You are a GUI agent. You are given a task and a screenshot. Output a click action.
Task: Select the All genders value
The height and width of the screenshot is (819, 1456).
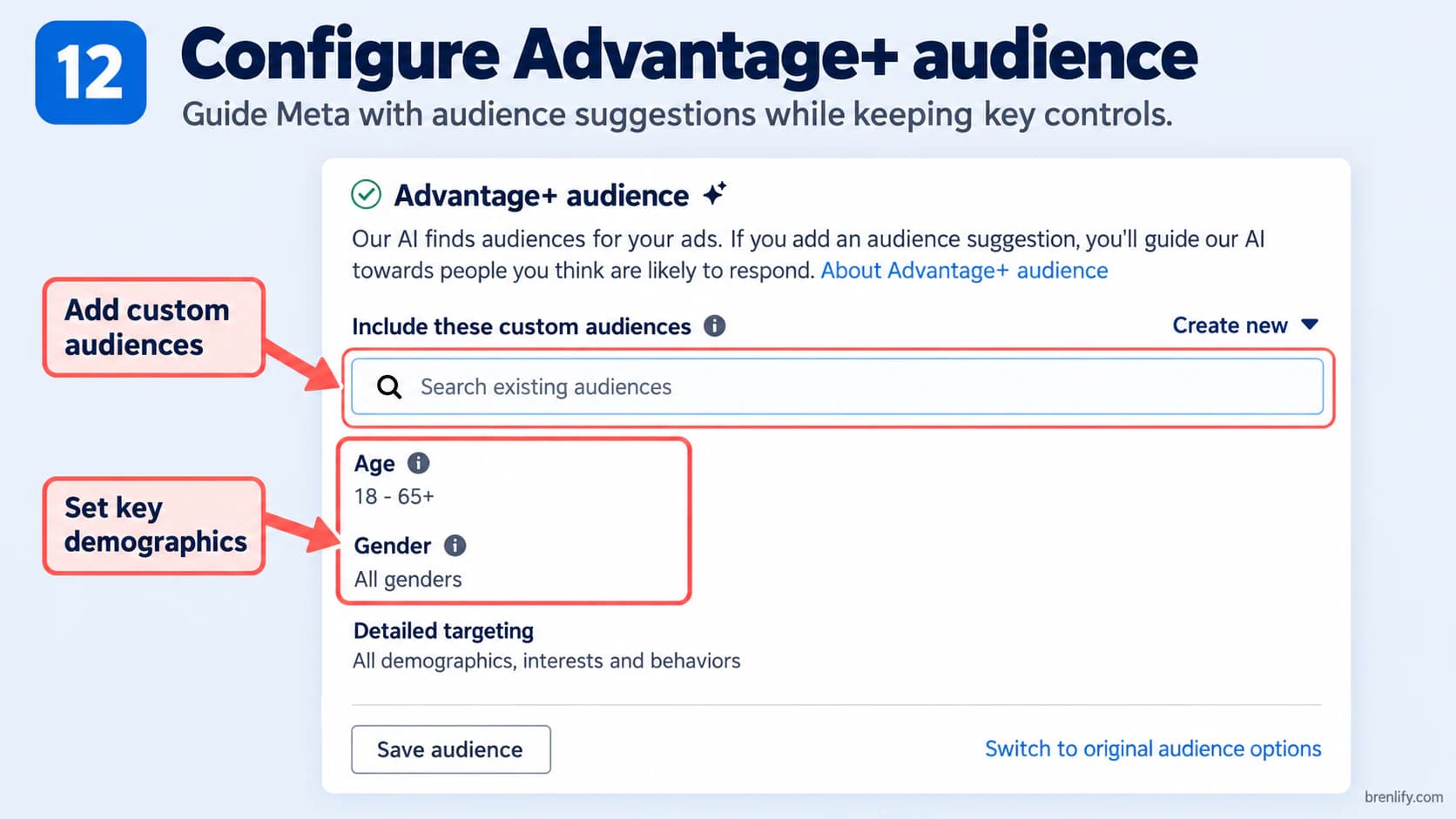(x=408, y=579)
